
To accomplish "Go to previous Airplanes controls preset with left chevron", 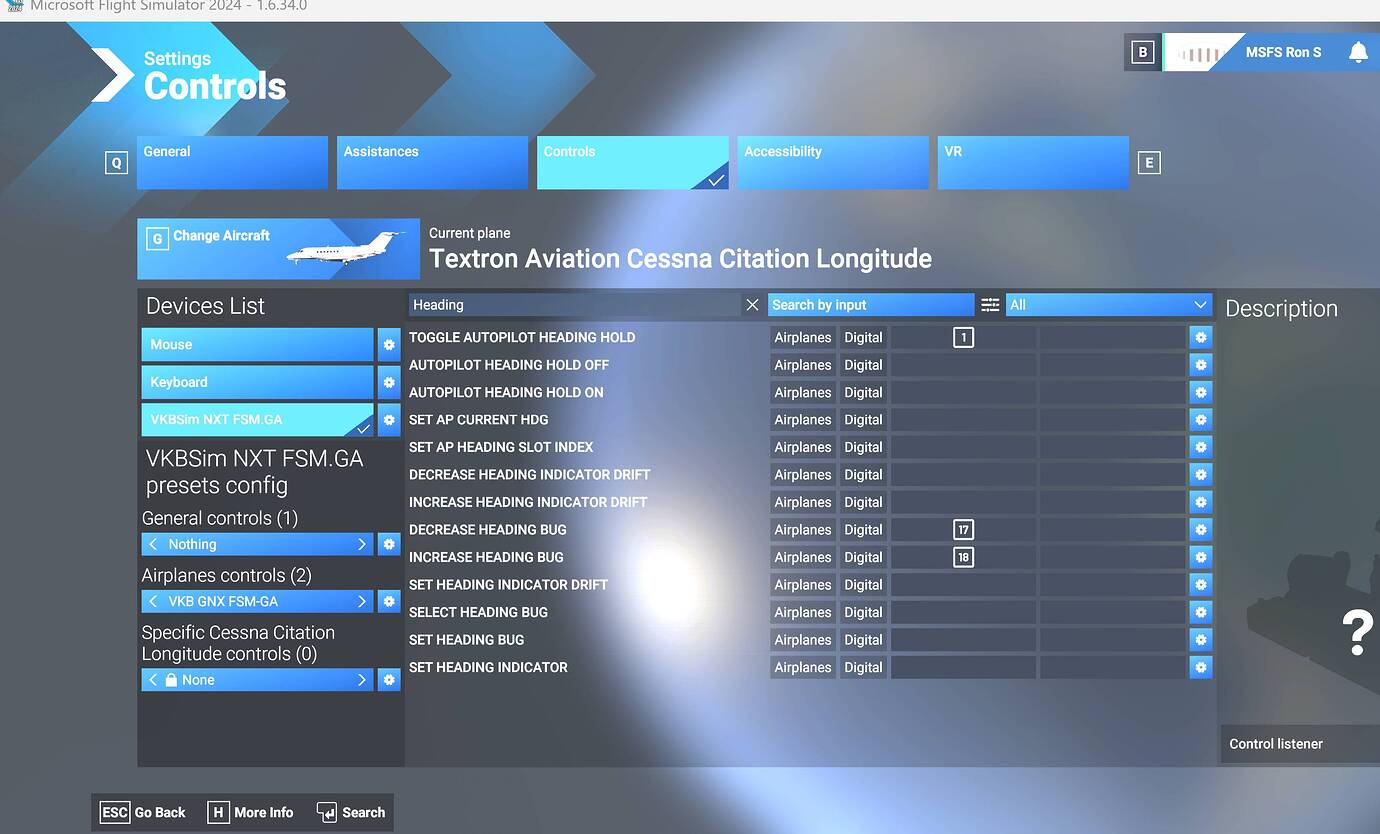I will coord(153,602).
